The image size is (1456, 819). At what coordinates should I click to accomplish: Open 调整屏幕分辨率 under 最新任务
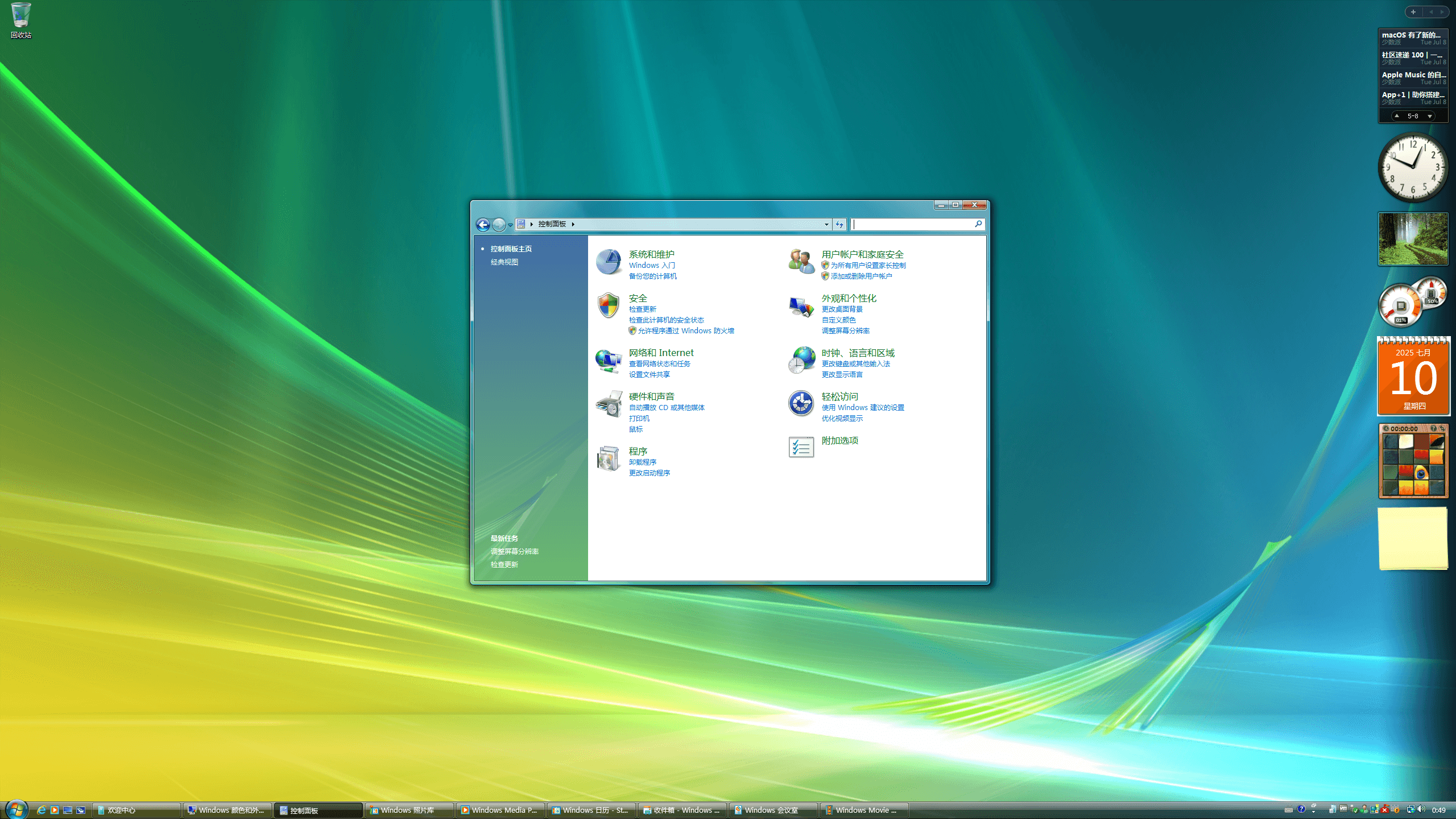pyautogui.click(x=514, y=552)
